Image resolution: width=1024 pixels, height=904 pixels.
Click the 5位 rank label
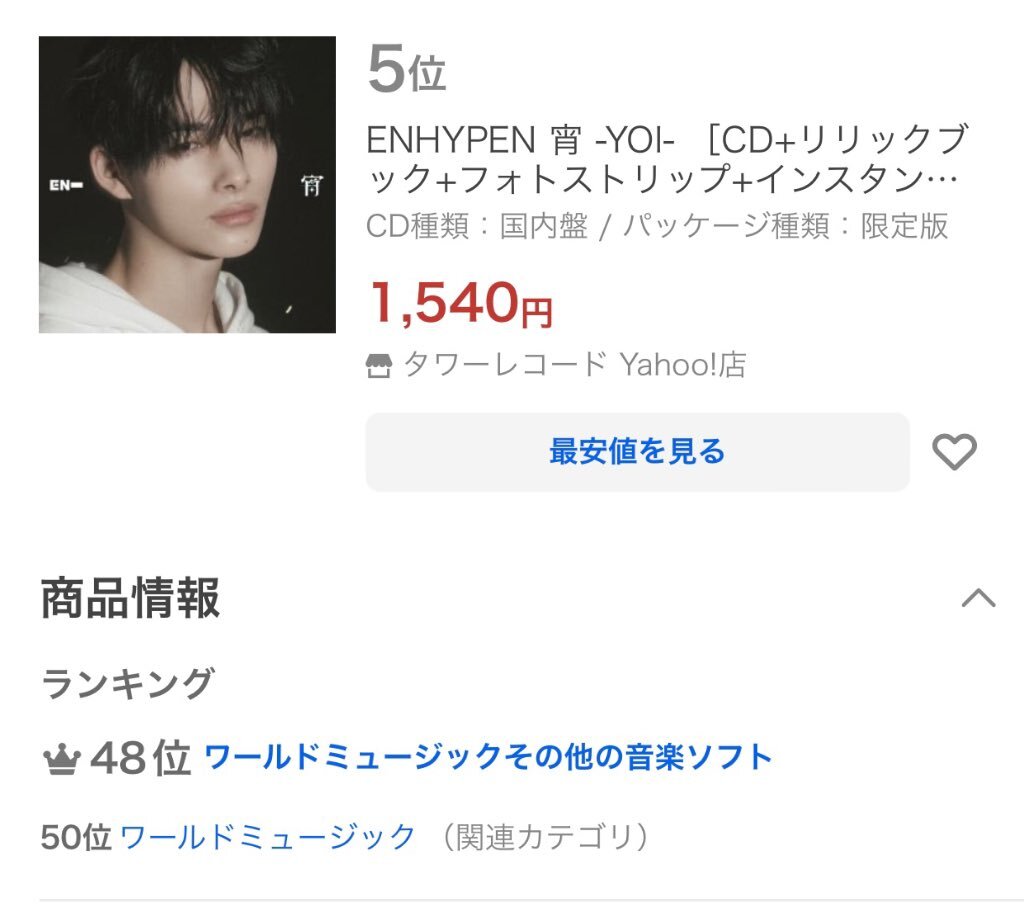click(x=406, y=69)
